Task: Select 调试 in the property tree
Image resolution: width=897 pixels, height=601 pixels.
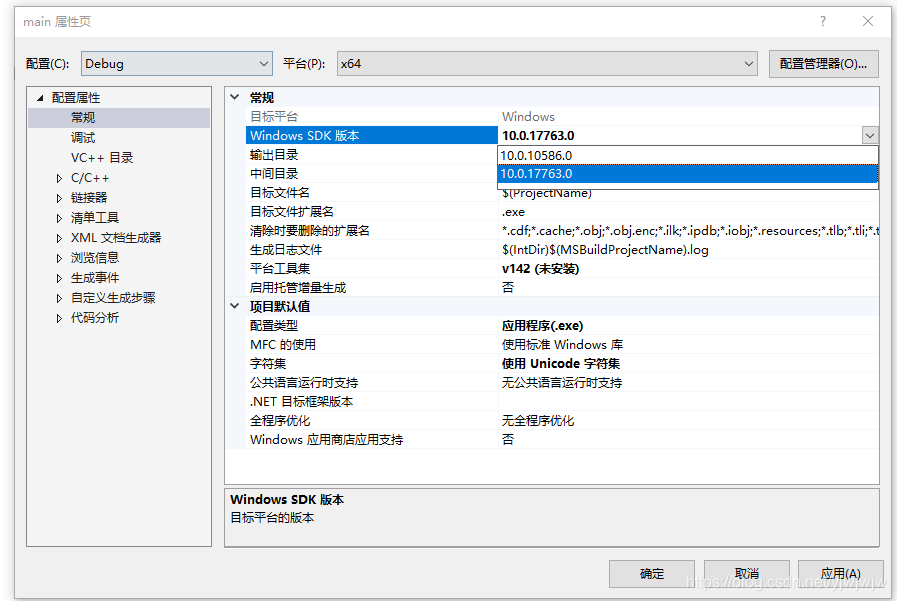Action: (82, 138)
